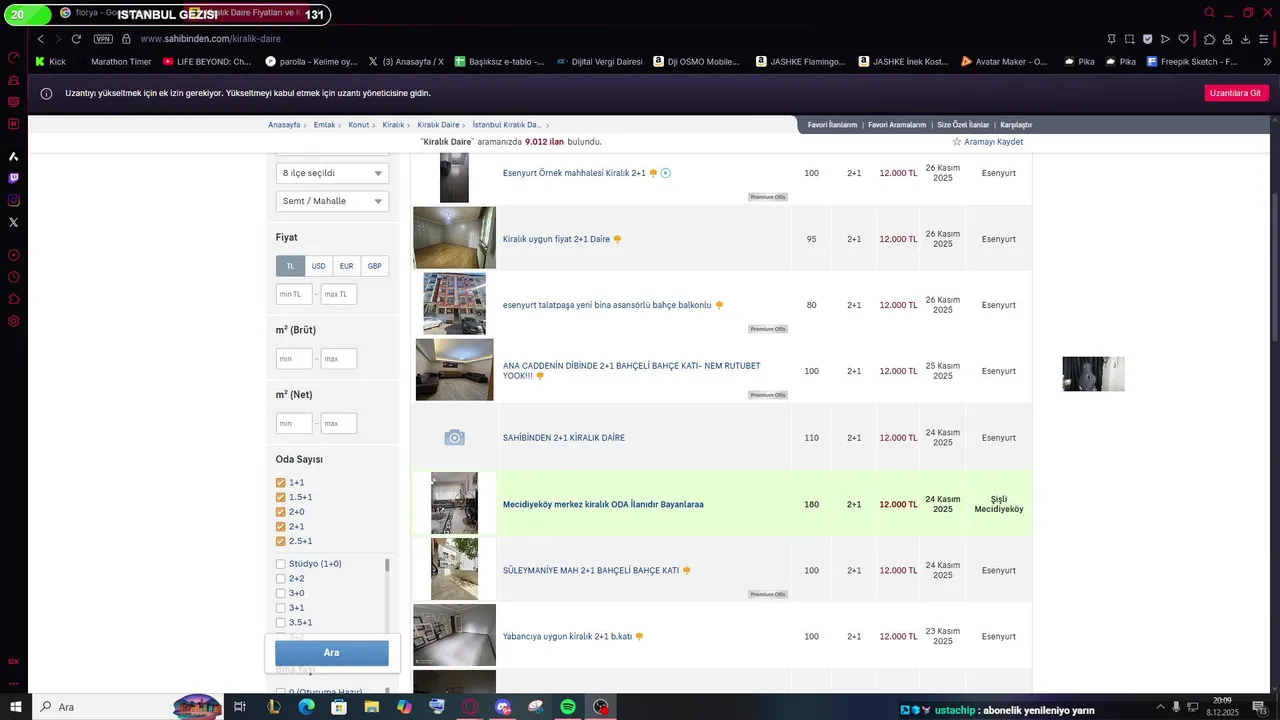Open the snapshot tool icon in address bar

point(1129,39)
